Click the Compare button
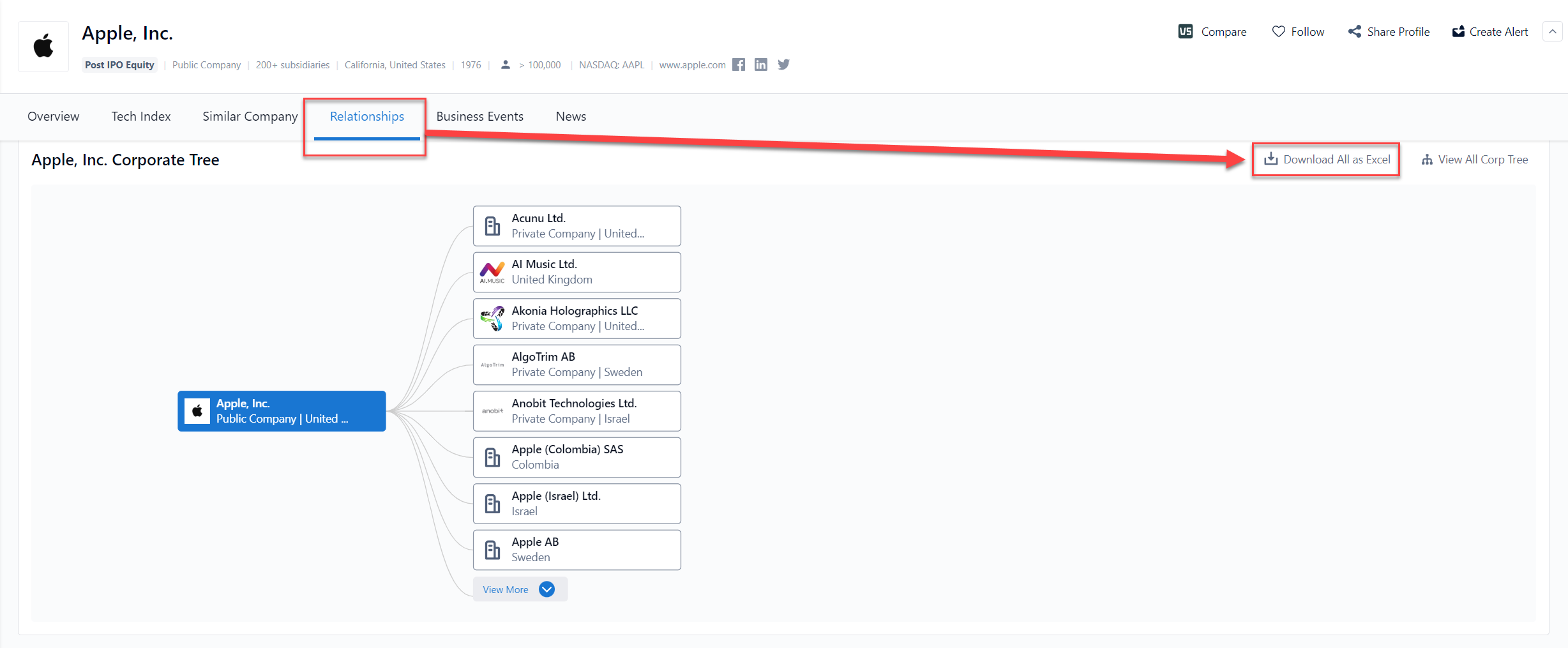 pyautogui.click(x=1212, y=32)
